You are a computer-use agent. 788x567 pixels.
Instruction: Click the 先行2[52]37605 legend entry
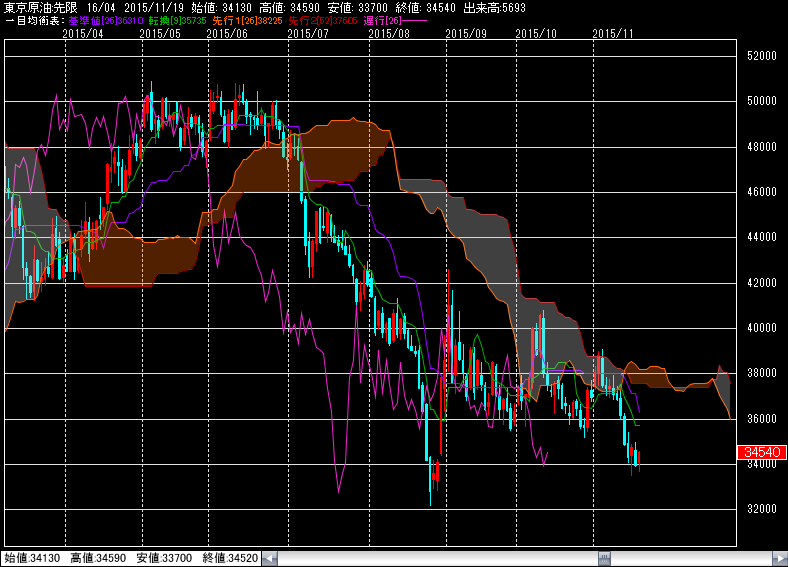coord(323,21)
